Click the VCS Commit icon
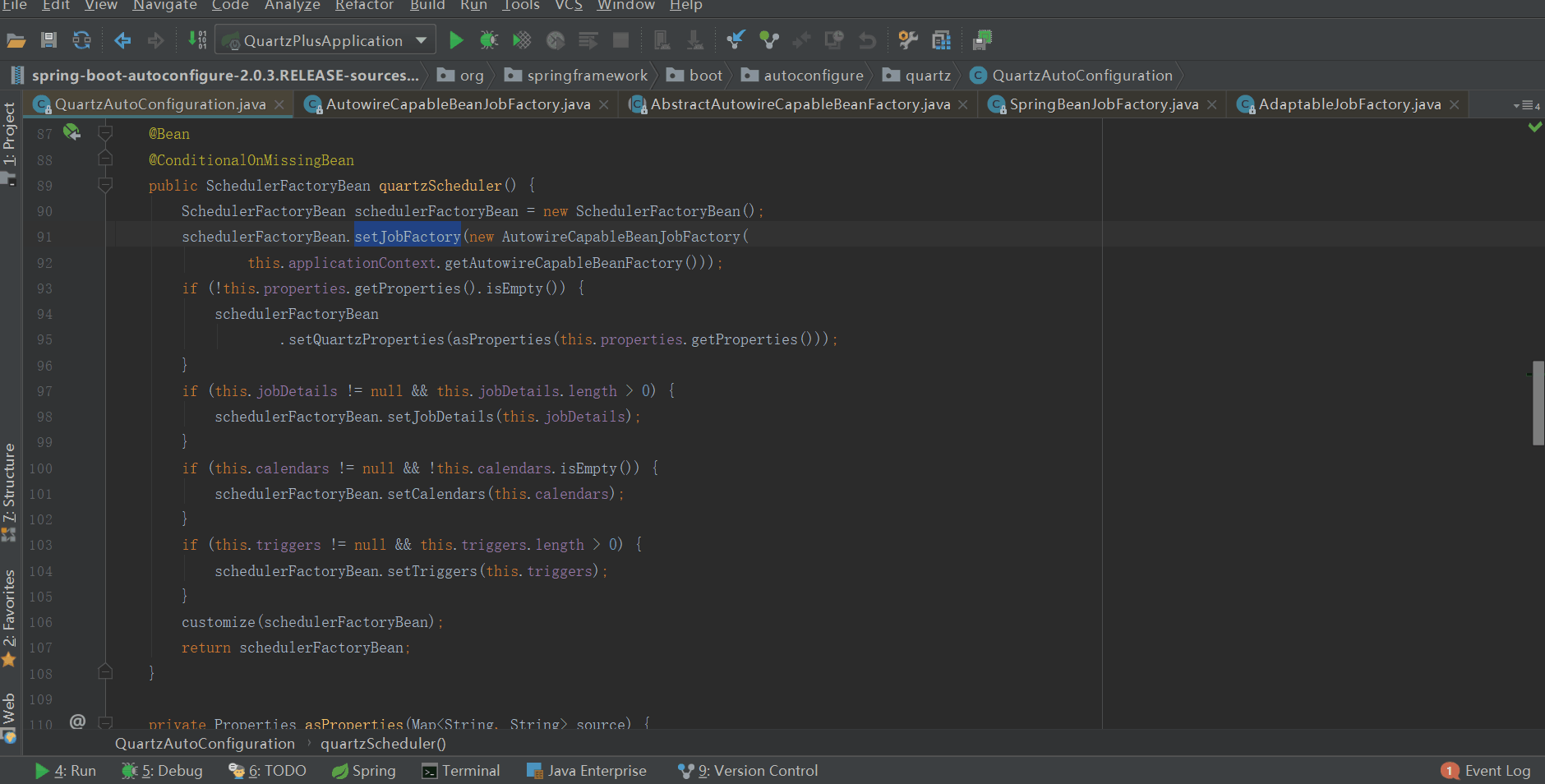This screenshot has width=1545, height=784. 769,39
